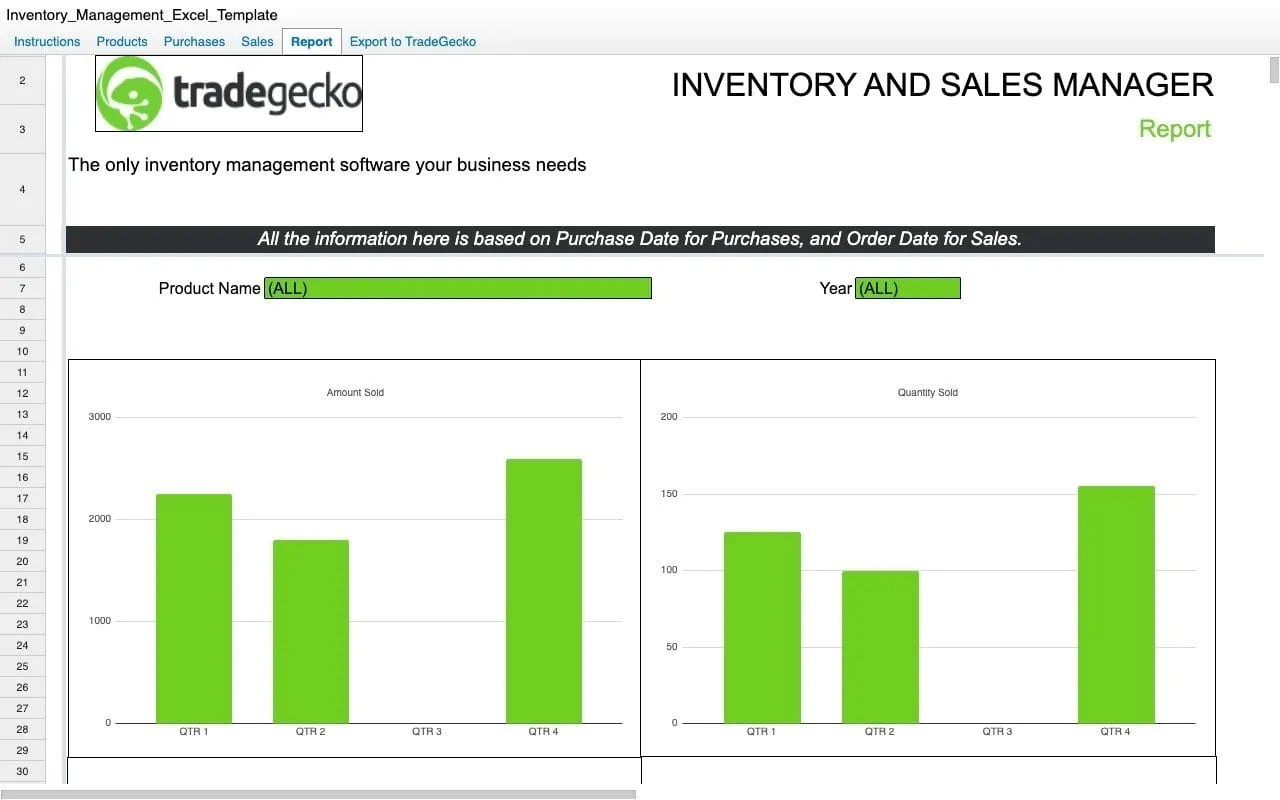The width and height of the screenshot is (1280, 800).
Task: Open the Product Name filter dropdown
Action: point(456,288)
